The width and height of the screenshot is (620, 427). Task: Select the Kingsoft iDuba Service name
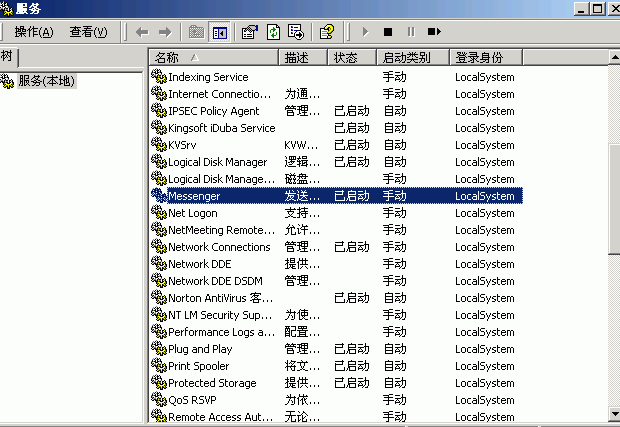click(222, 128)
